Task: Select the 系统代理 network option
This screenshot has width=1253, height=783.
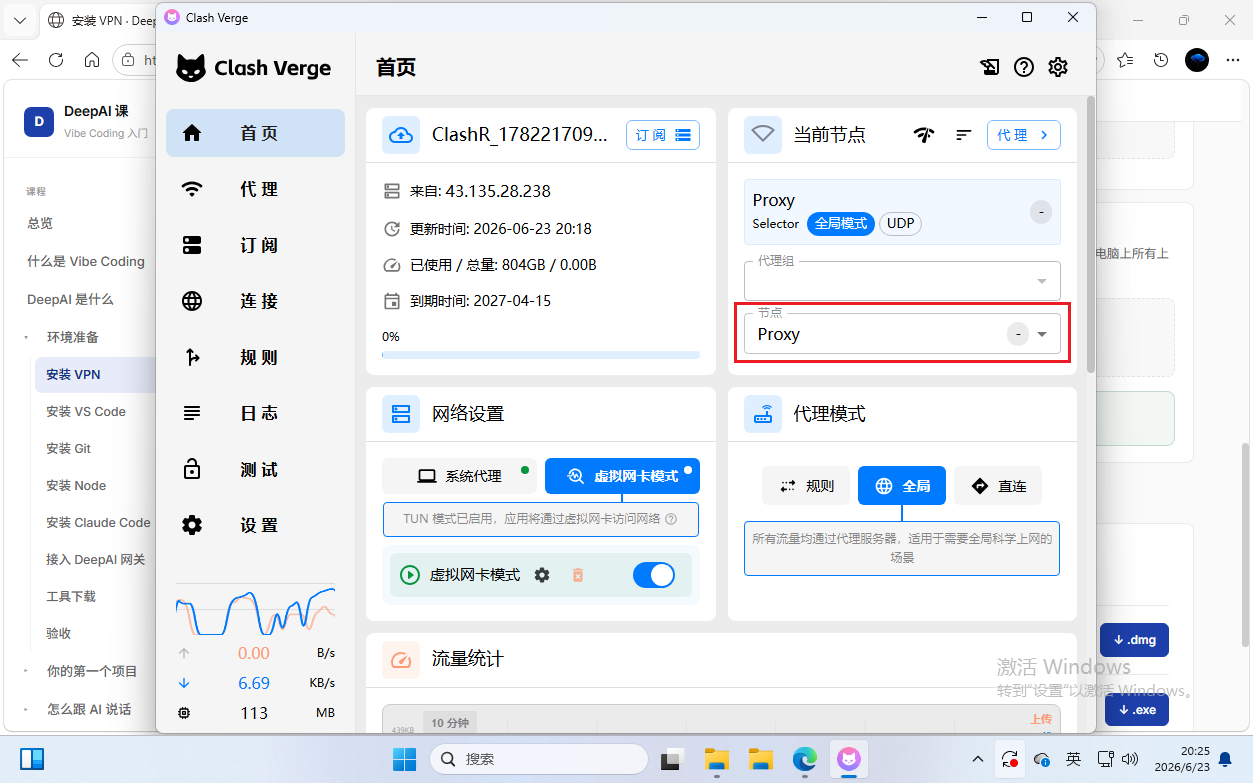Action: [x=460, y=476]
